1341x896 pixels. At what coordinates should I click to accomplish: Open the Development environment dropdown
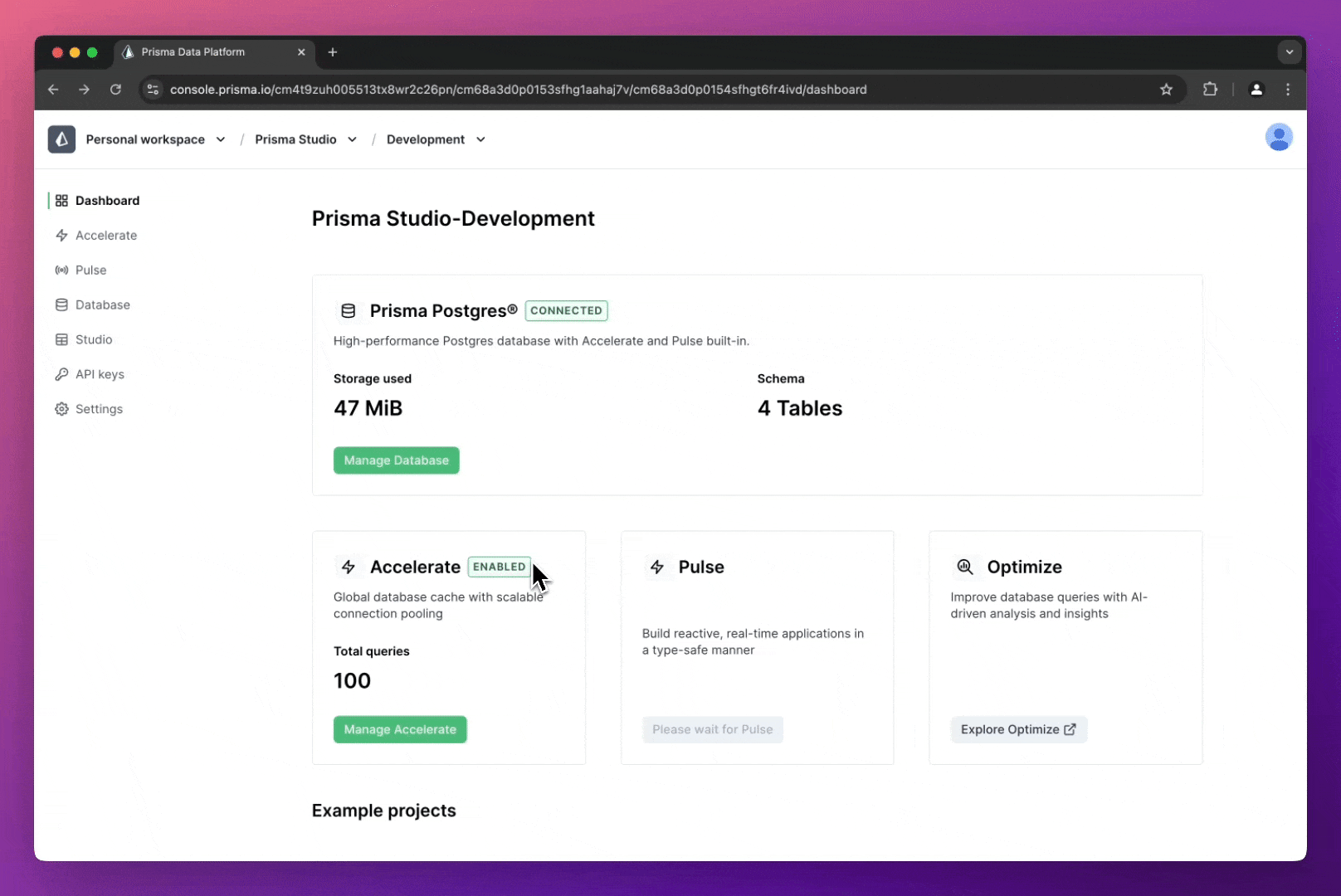click(436, 139)
